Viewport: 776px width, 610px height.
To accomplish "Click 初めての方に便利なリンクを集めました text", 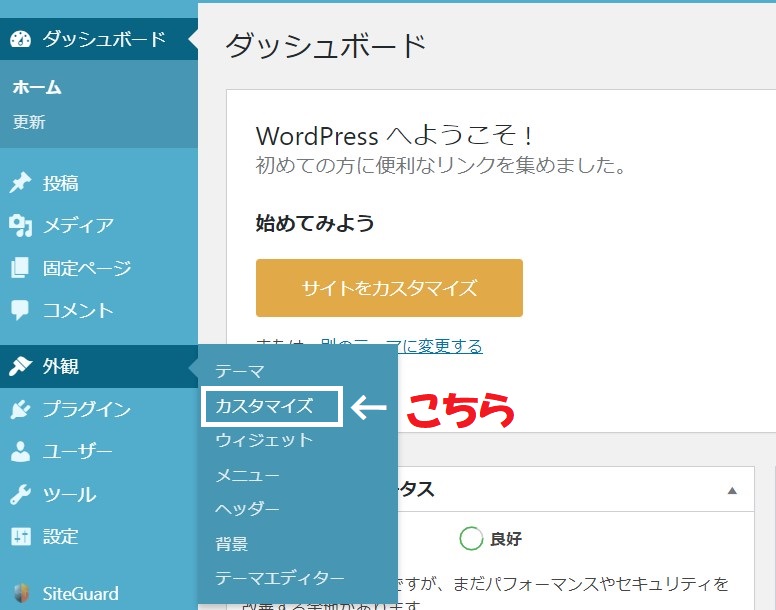I will [440, 165].
